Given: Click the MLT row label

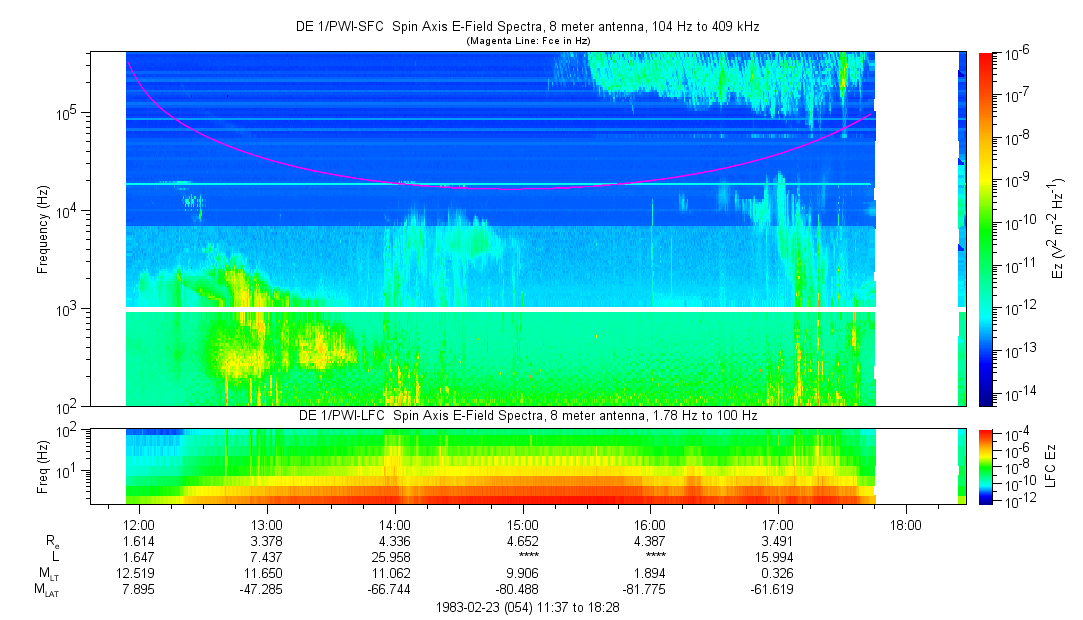Looking at the screenshot, I should (x=48, y=574).
